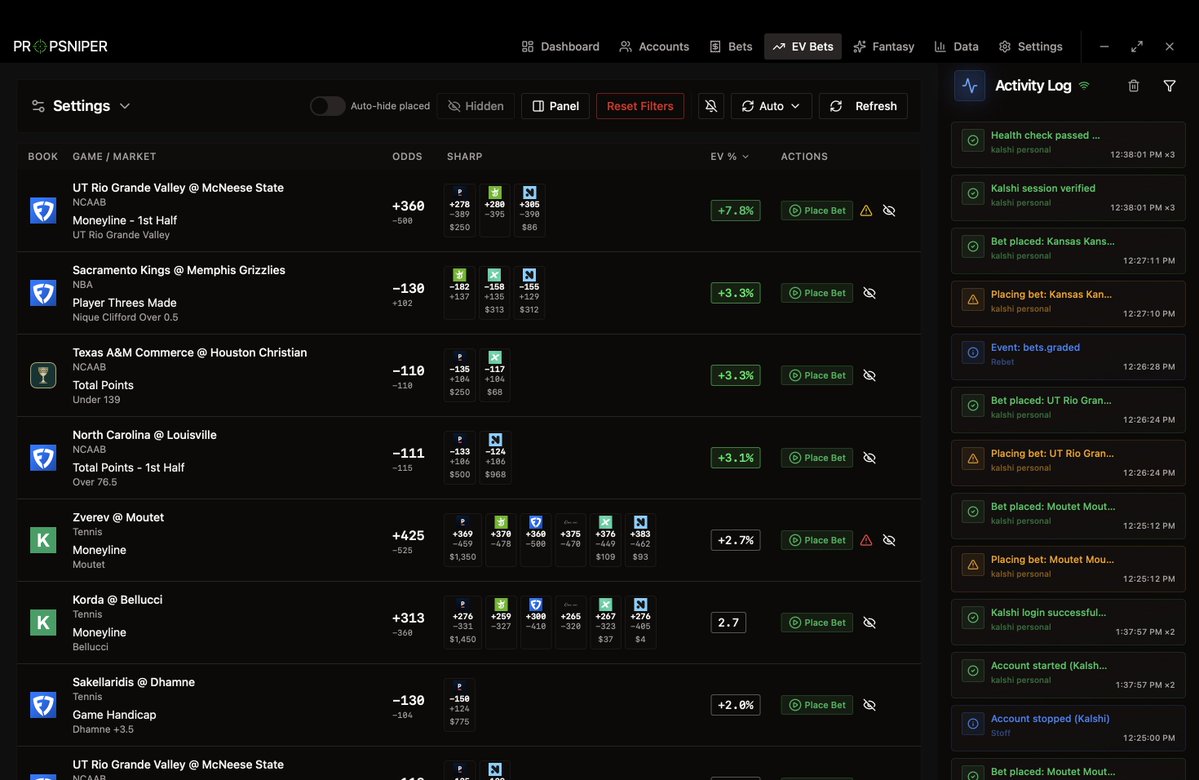This screenshot has height=780, width=1199.
Task: Click red warning icon on Zverev @ Moutet row
Action: pyautogui.click(x=866, y=541)
